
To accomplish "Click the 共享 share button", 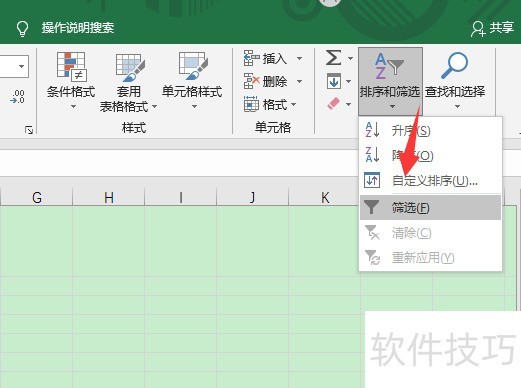I will pyautogui.click(x=492, y=28).
